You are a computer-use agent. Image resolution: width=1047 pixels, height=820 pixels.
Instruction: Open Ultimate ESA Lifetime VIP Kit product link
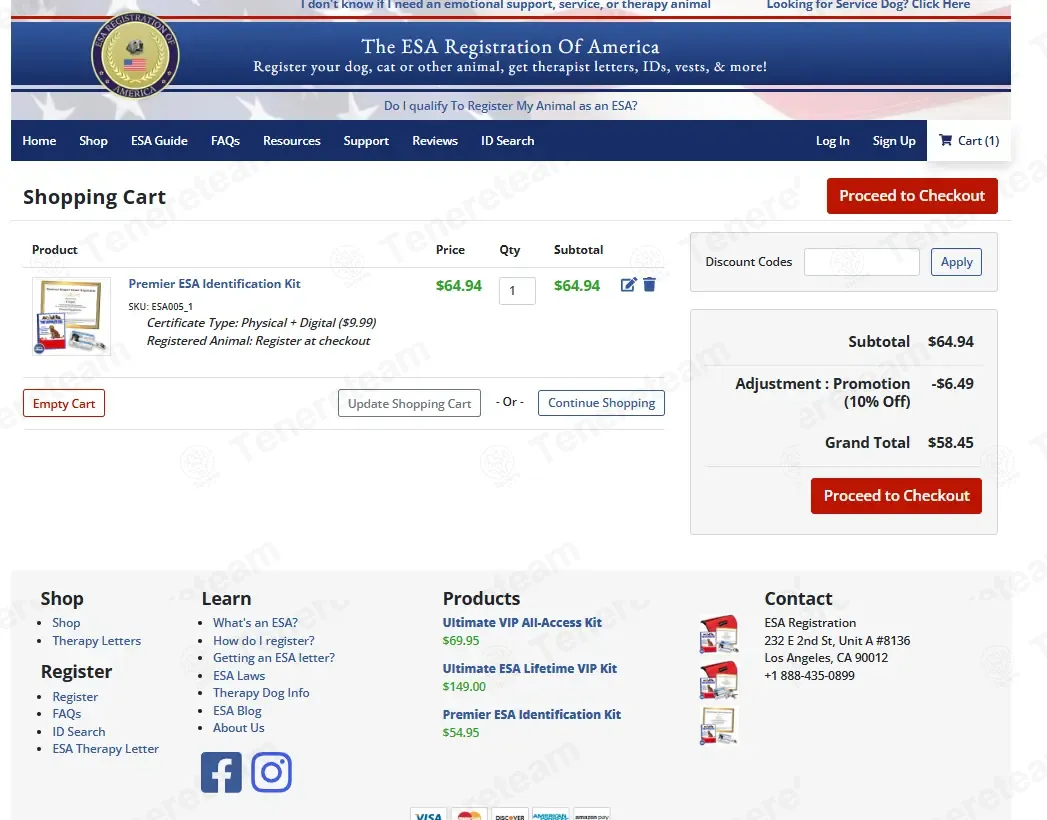pos(530,668)
